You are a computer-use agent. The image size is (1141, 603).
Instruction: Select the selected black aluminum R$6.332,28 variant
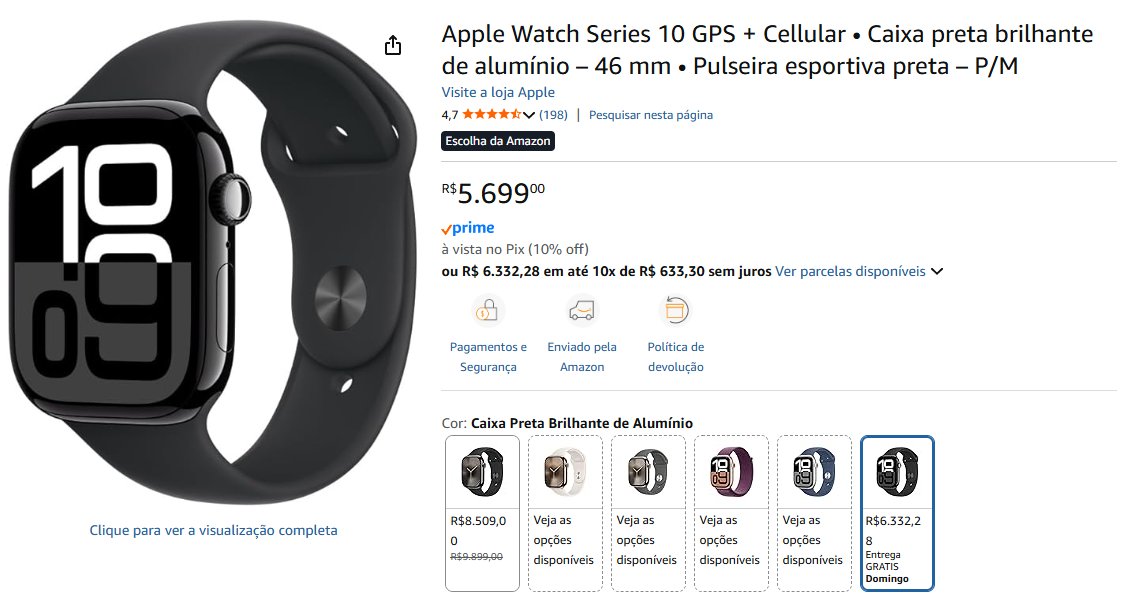click(897, 513)
